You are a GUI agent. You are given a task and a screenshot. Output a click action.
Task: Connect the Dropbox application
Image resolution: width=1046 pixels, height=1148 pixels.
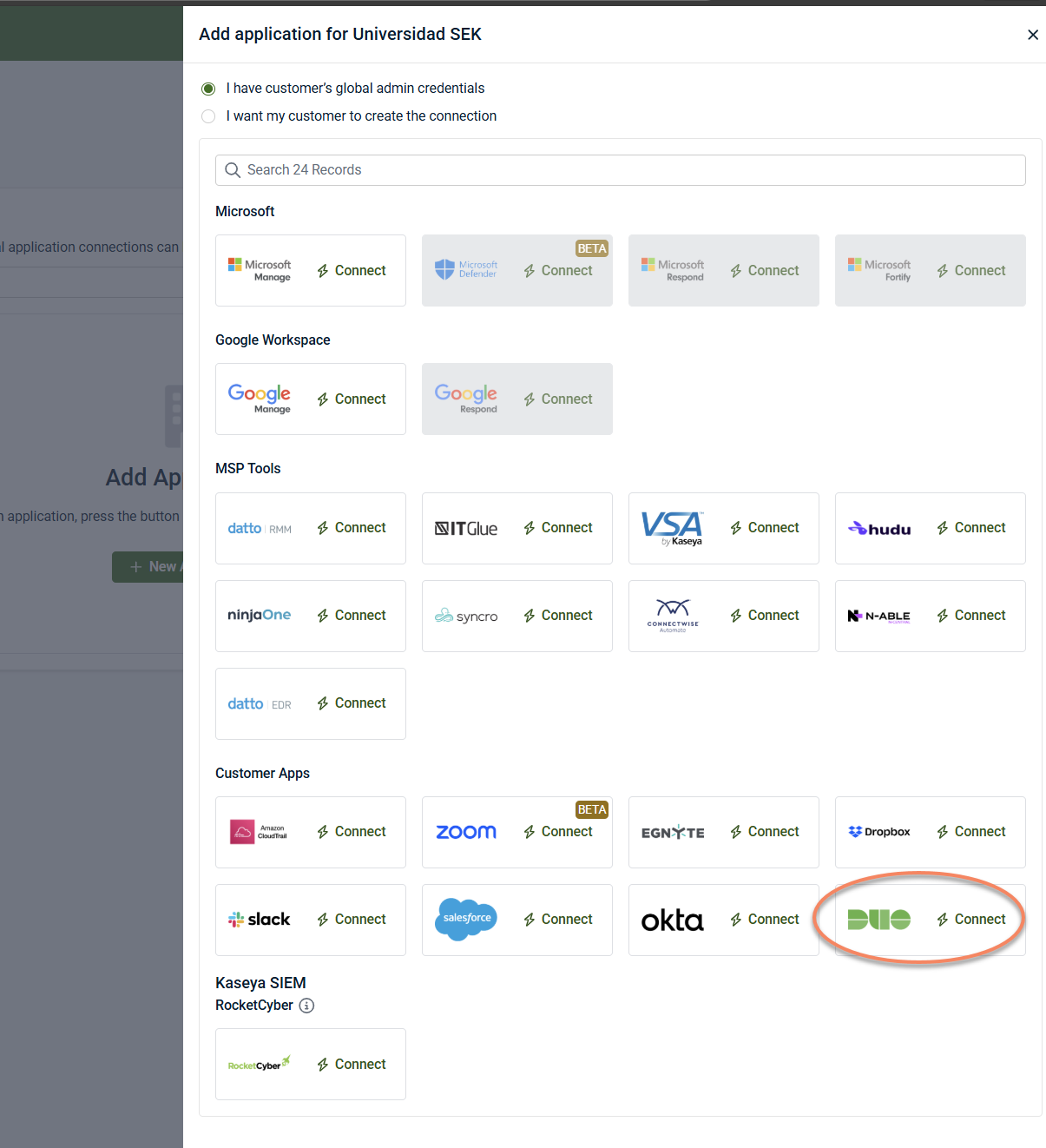point(971,832)
